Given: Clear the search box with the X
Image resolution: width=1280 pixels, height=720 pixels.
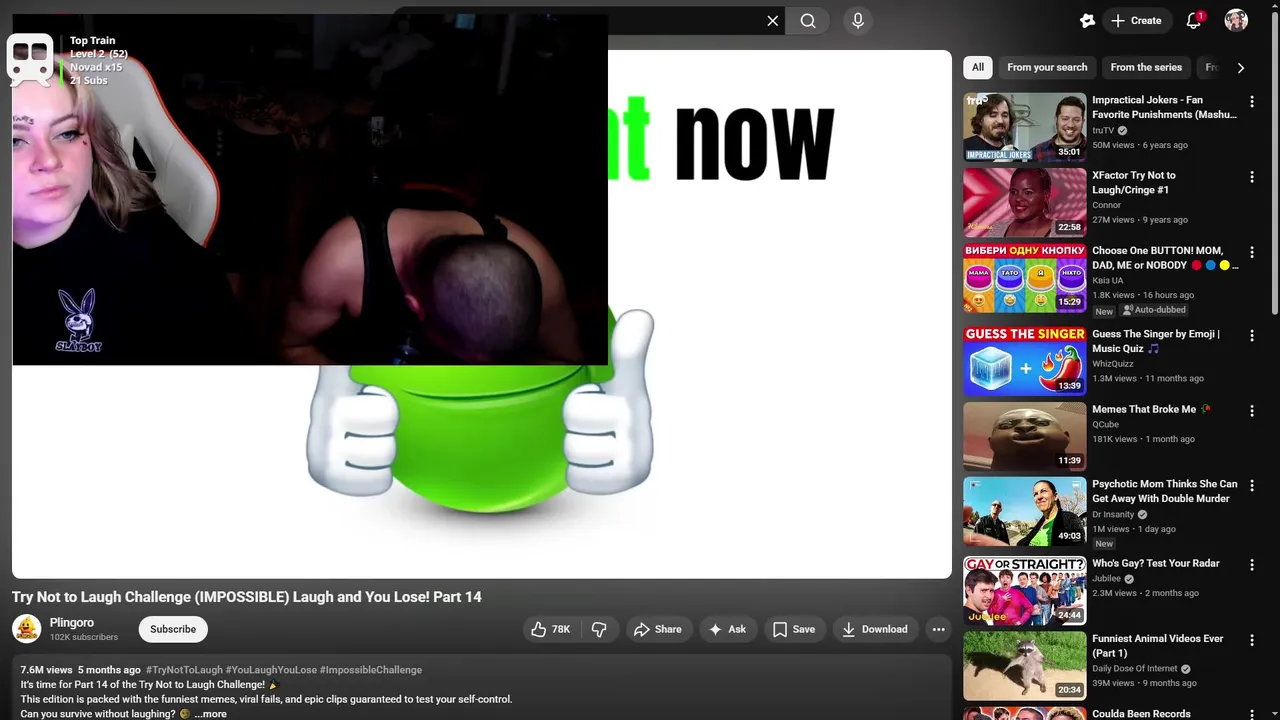Looking at the screenshot, I should point(772,21).
